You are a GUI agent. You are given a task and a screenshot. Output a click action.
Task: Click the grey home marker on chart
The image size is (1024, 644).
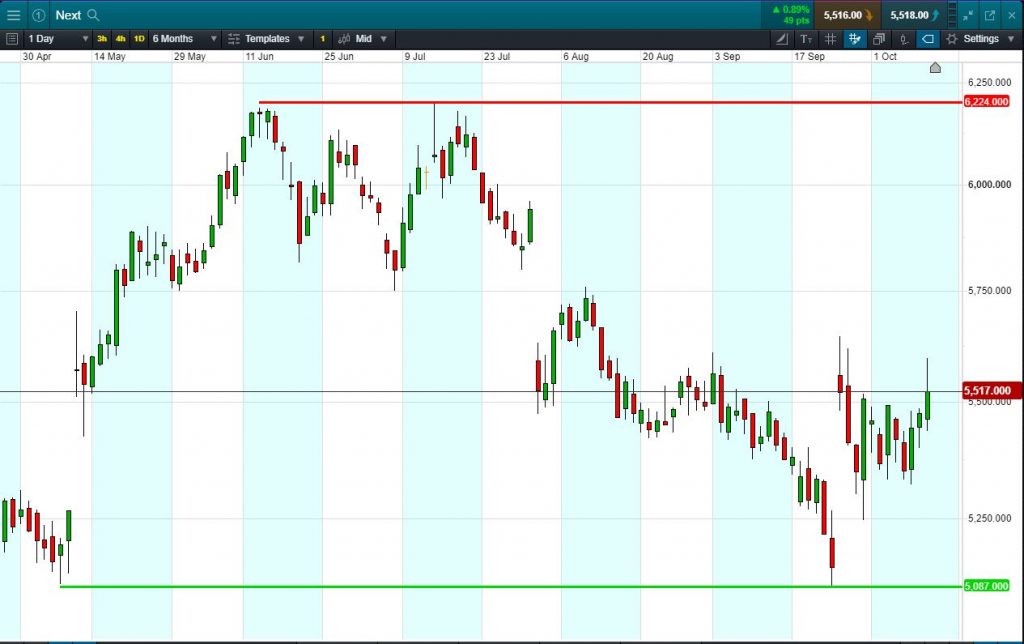click(935, 67)
